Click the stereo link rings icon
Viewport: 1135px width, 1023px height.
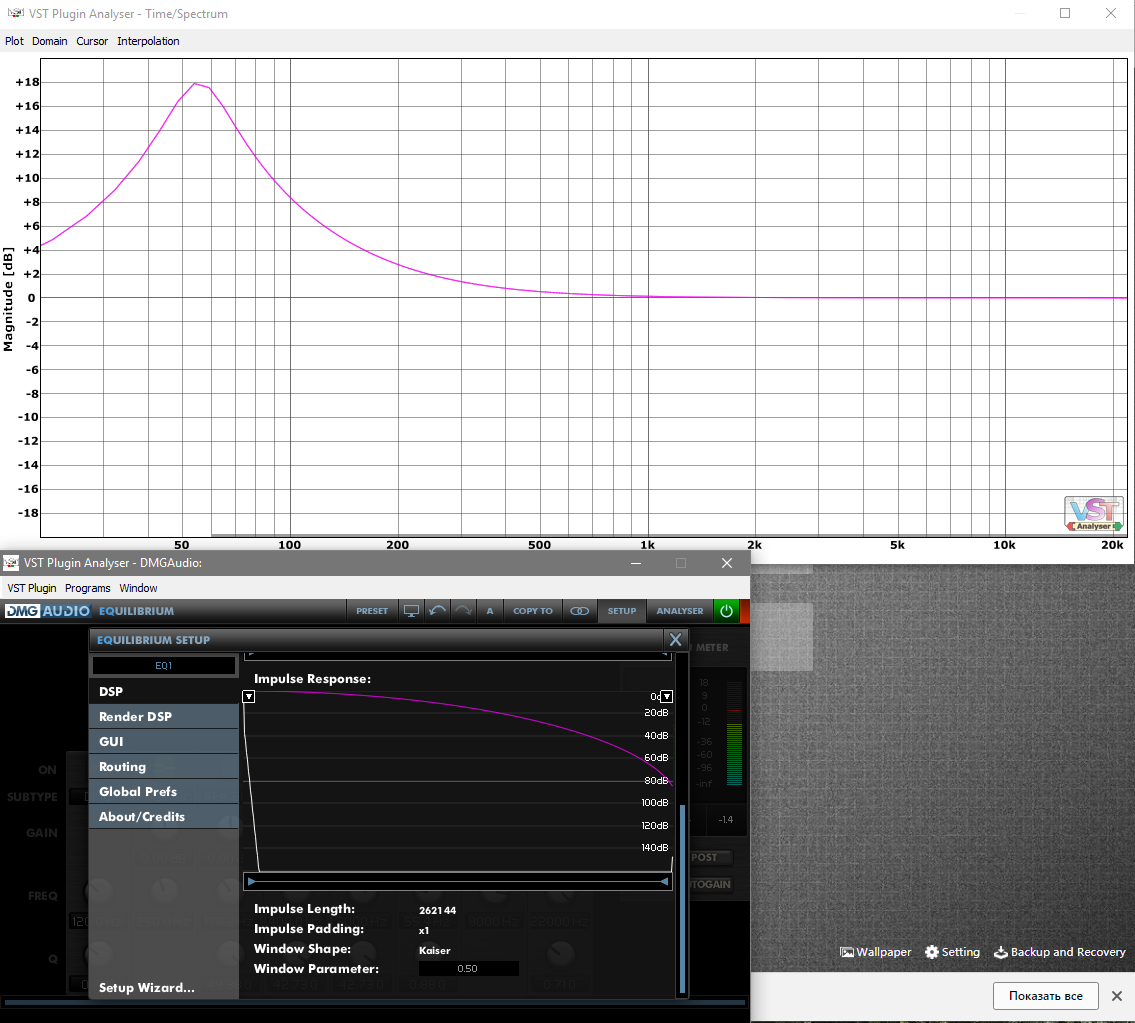click(x=579, y=611)
